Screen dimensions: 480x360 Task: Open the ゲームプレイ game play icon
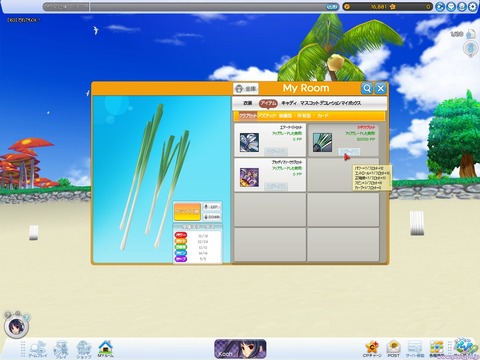tap(37, 349)
